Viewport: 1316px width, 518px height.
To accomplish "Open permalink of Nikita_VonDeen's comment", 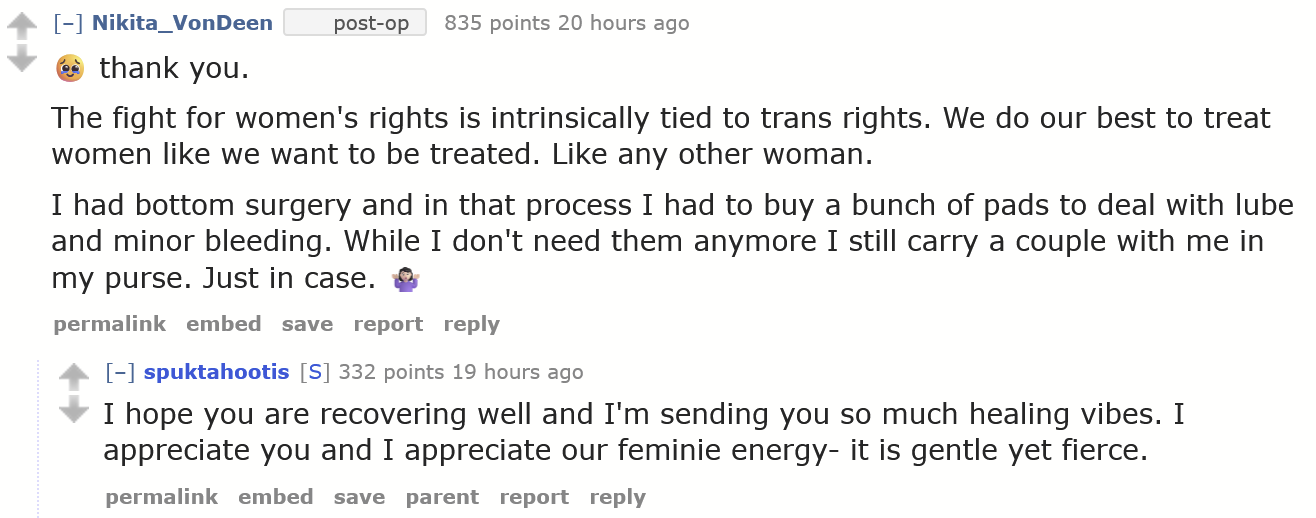I will click(110, 324).
